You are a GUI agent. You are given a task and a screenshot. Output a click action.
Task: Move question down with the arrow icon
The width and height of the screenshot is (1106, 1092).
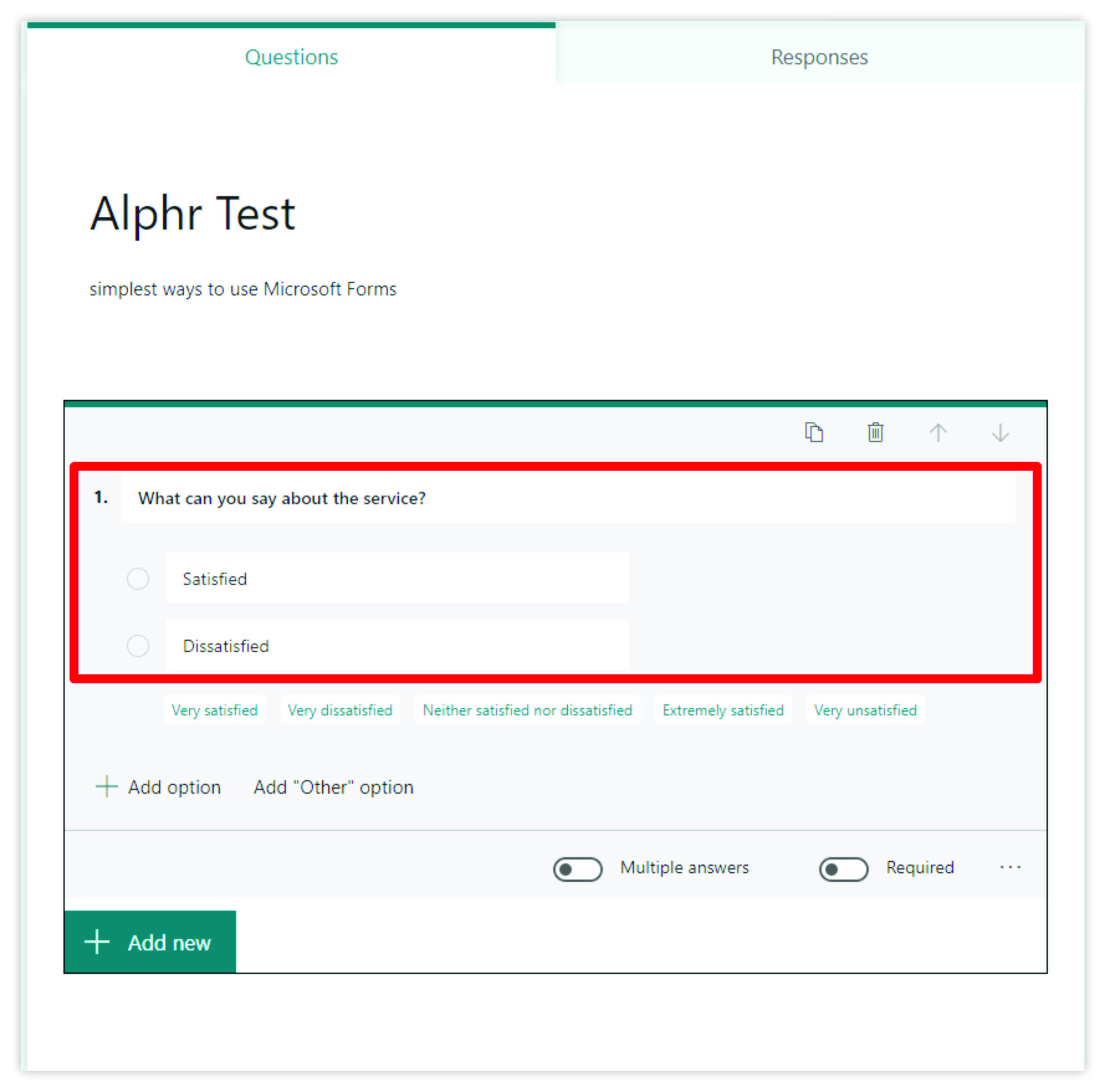pyautogui.click(x=1000, y=432)
